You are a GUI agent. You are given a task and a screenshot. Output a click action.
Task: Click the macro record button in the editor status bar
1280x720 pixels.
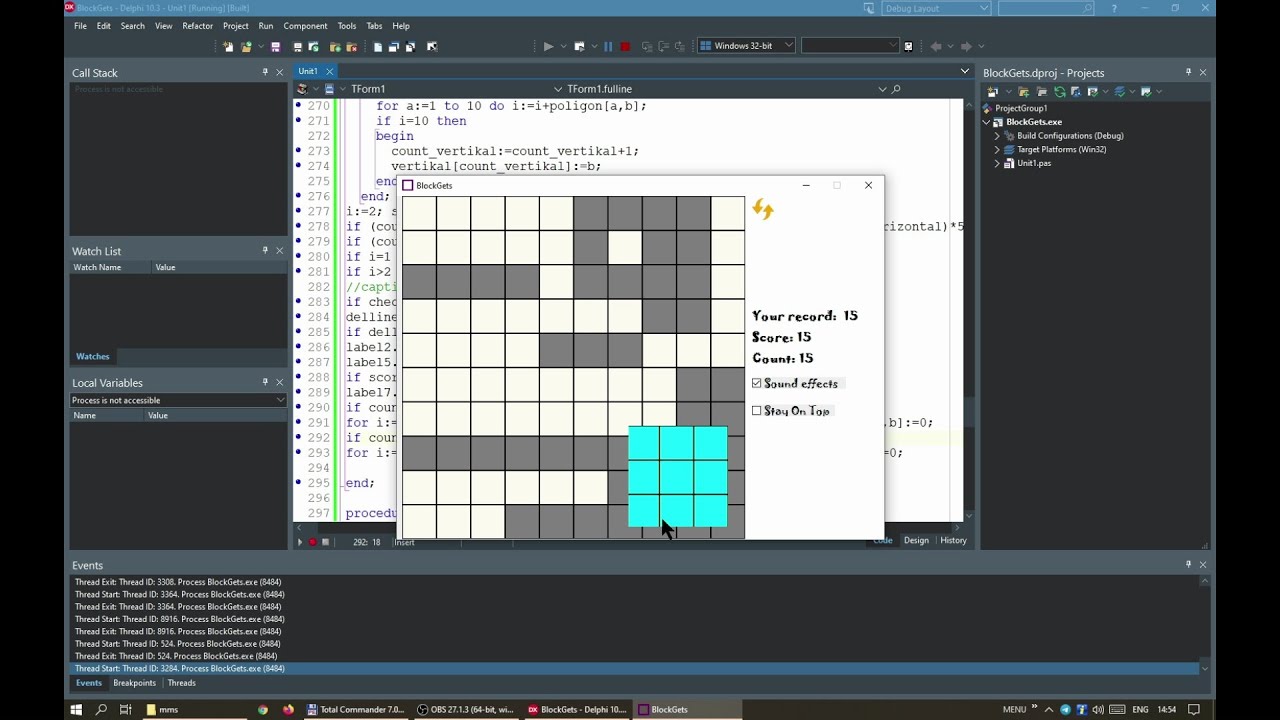pyautogui.click(x=312, y=542)
